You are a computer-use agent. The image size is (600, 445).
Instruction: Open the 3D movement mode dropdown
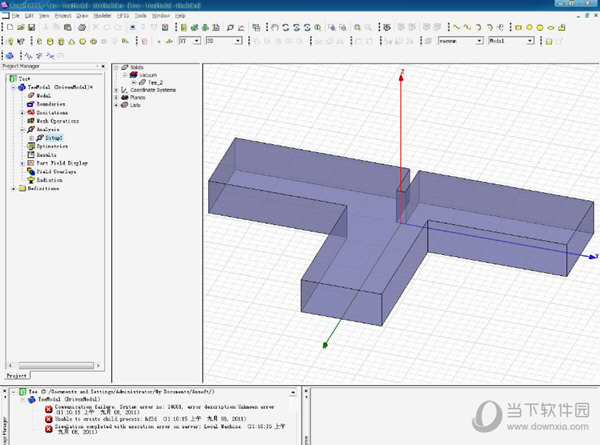click(x=238, y=41)
